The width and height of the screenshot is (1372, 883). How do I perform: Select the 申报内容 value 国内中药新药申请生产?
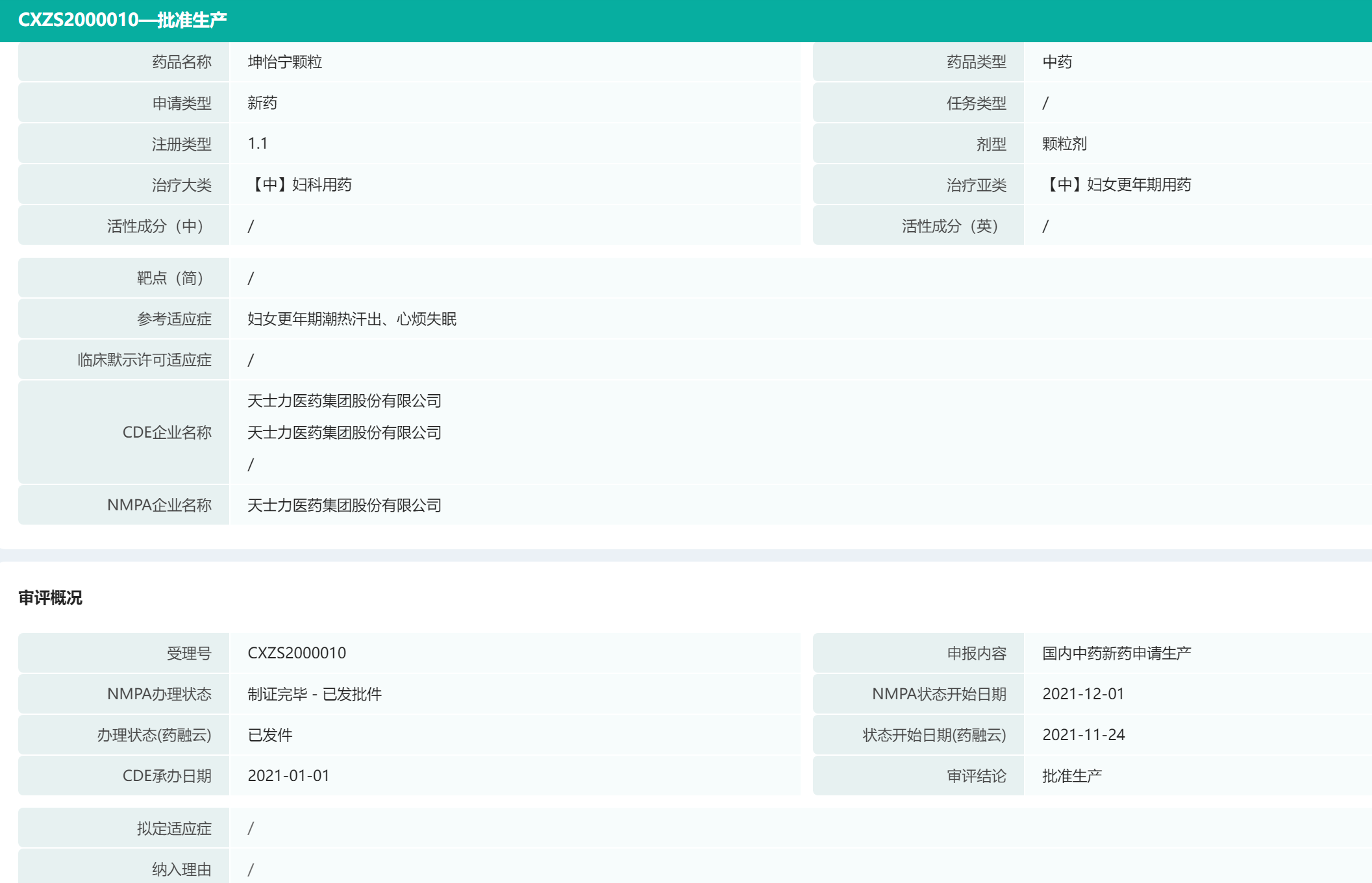(1116, 653)
